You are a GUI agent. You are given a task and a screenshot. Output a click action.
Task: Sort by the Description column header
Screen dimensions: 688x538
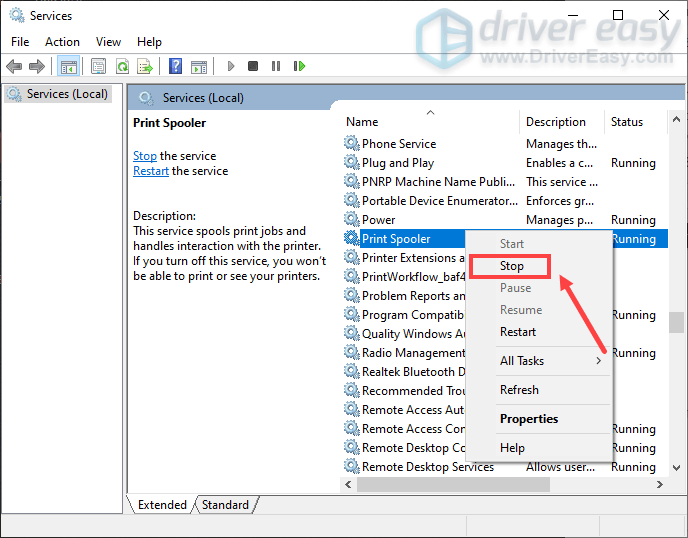(x=562, y=122)
